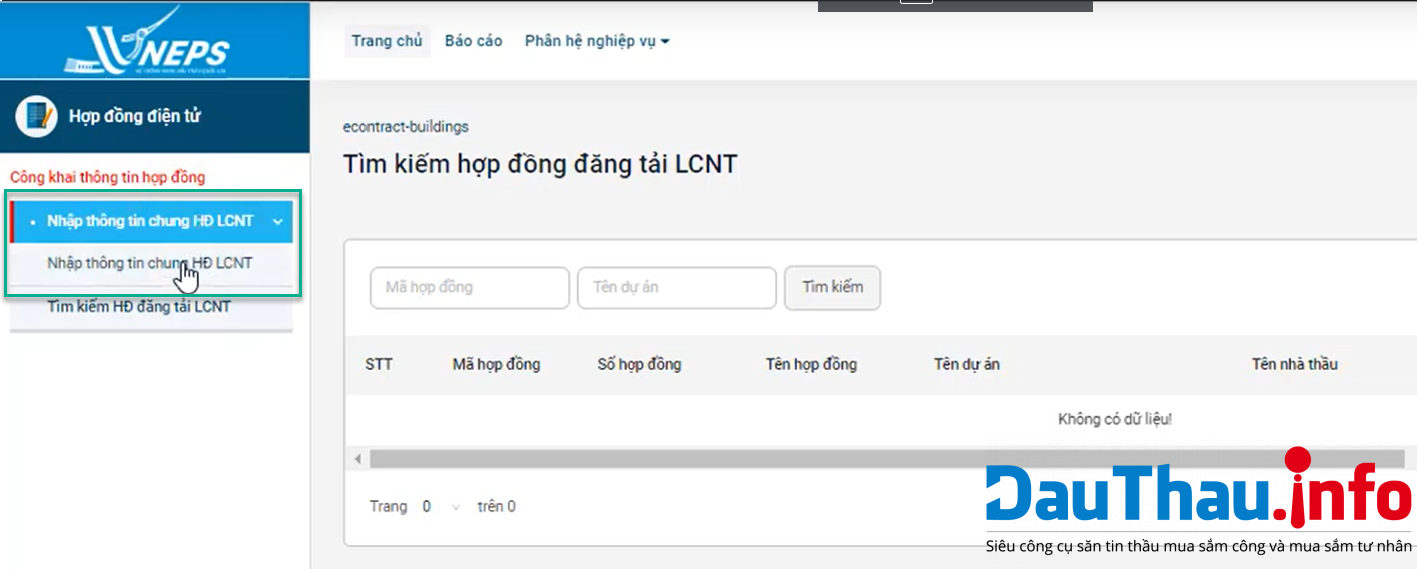Viewport: 1417px width, 569px height.
Task: Expand the chevron on the highlighted Nhập thông tin chung menu
Action: (x=277, y=221)
